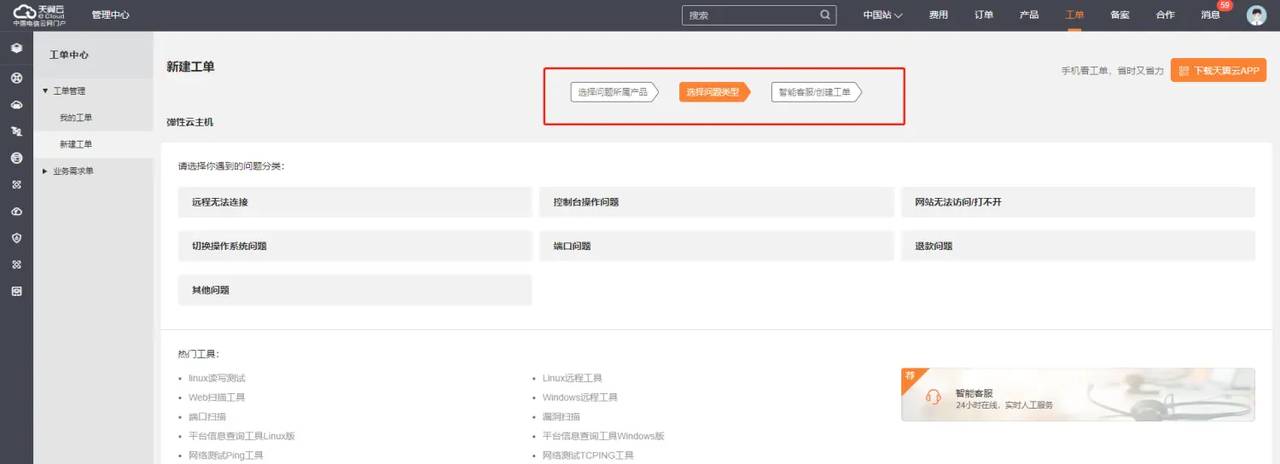Choose 退款问题 category
The image size is (1280, 464).
[x=1078, y=246]
